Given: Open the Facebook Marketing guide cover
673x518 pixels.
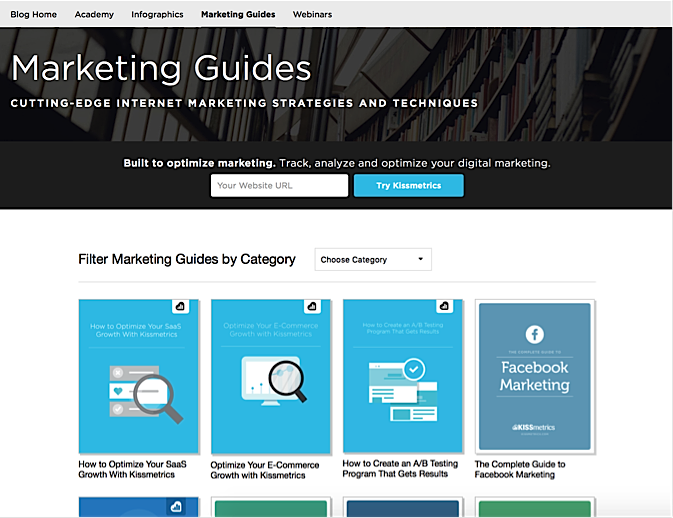Looking at the screenshot, I should (535, 376).
